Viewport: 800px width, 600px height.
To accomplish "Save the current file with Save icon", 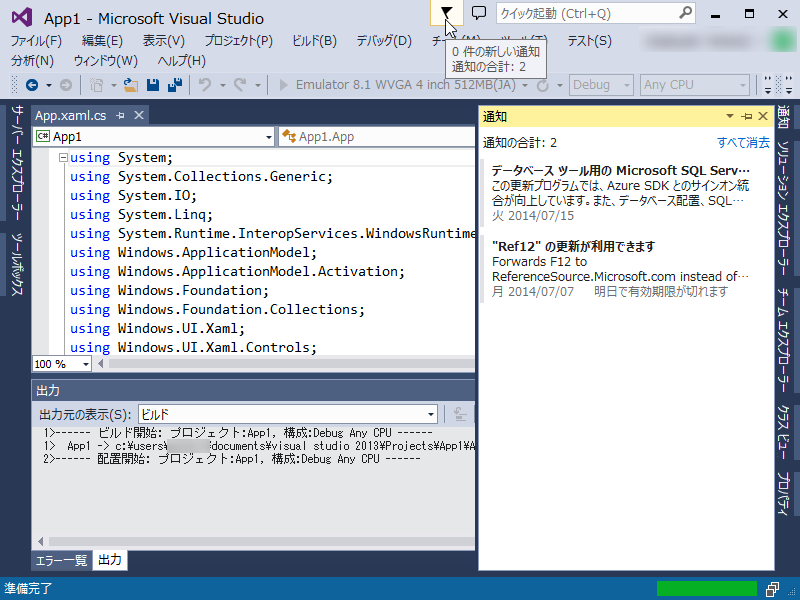I will click(153, 85).
